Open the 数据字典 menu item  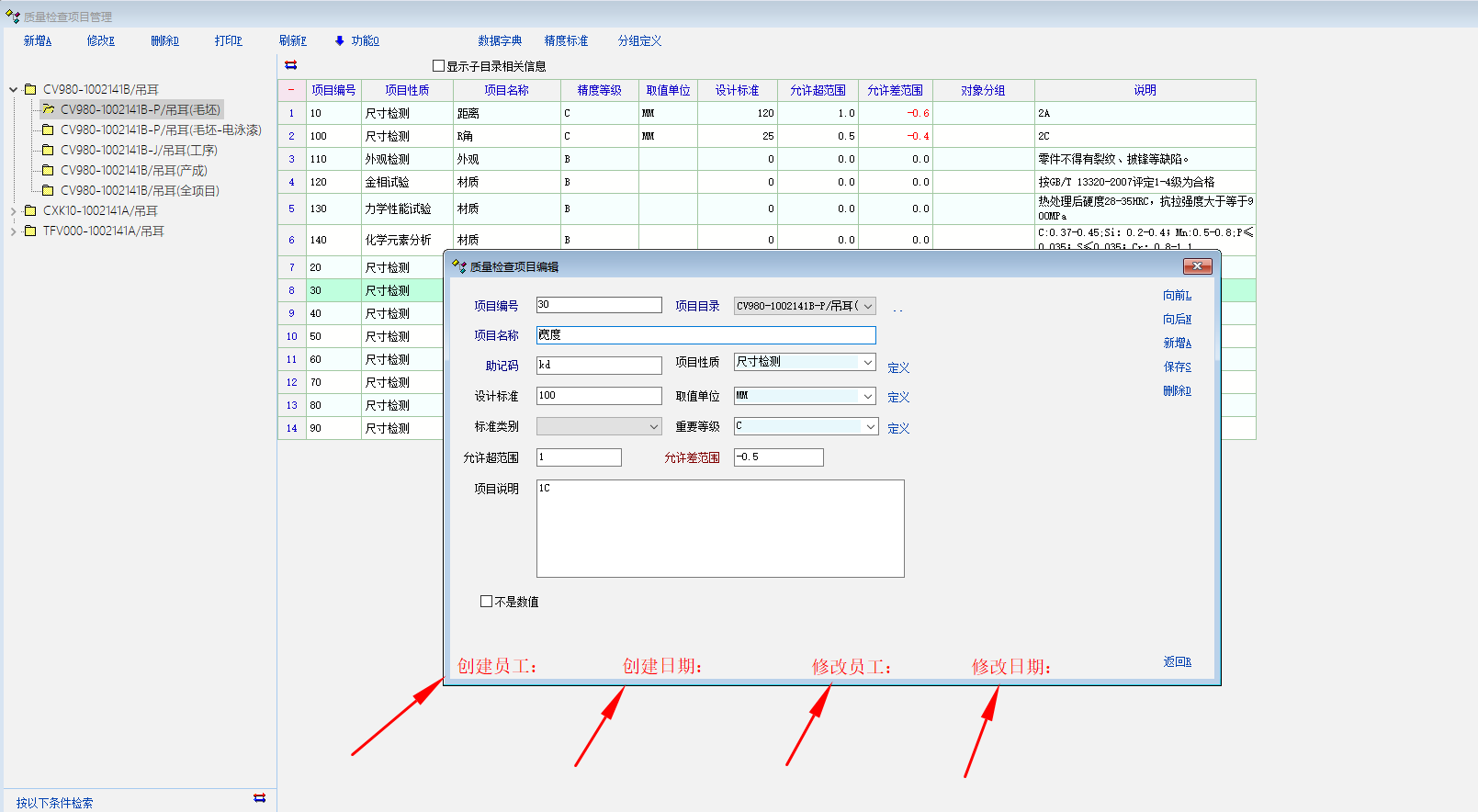499,40
